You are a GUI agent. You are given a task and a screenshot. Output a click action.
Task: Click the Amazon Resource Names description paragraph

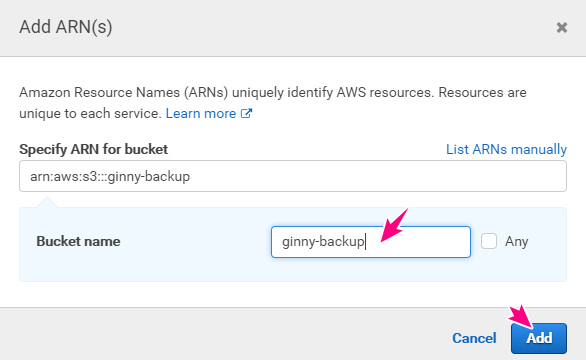pos(273,103)
